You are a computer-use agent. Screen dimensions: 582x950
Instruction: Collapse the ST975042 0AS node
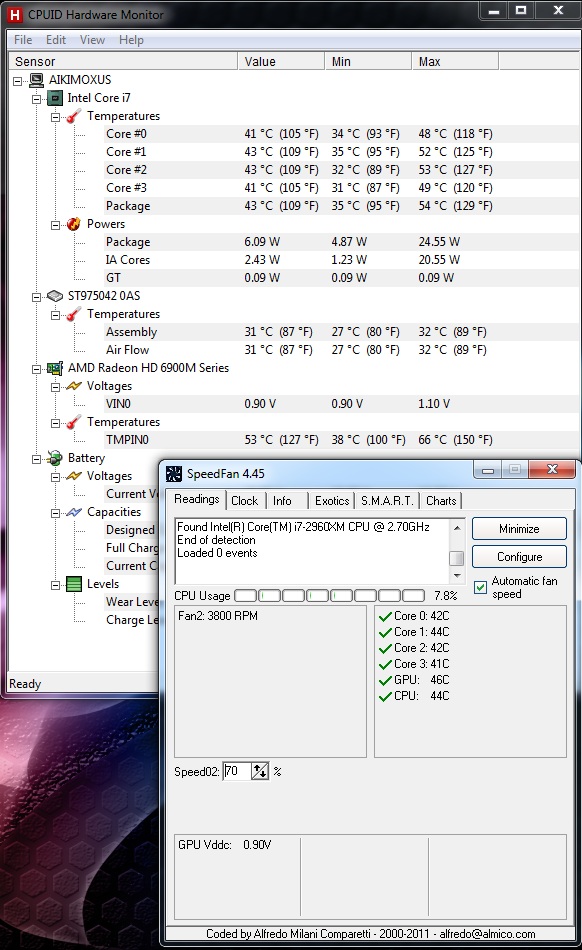(x=36, y=297)
